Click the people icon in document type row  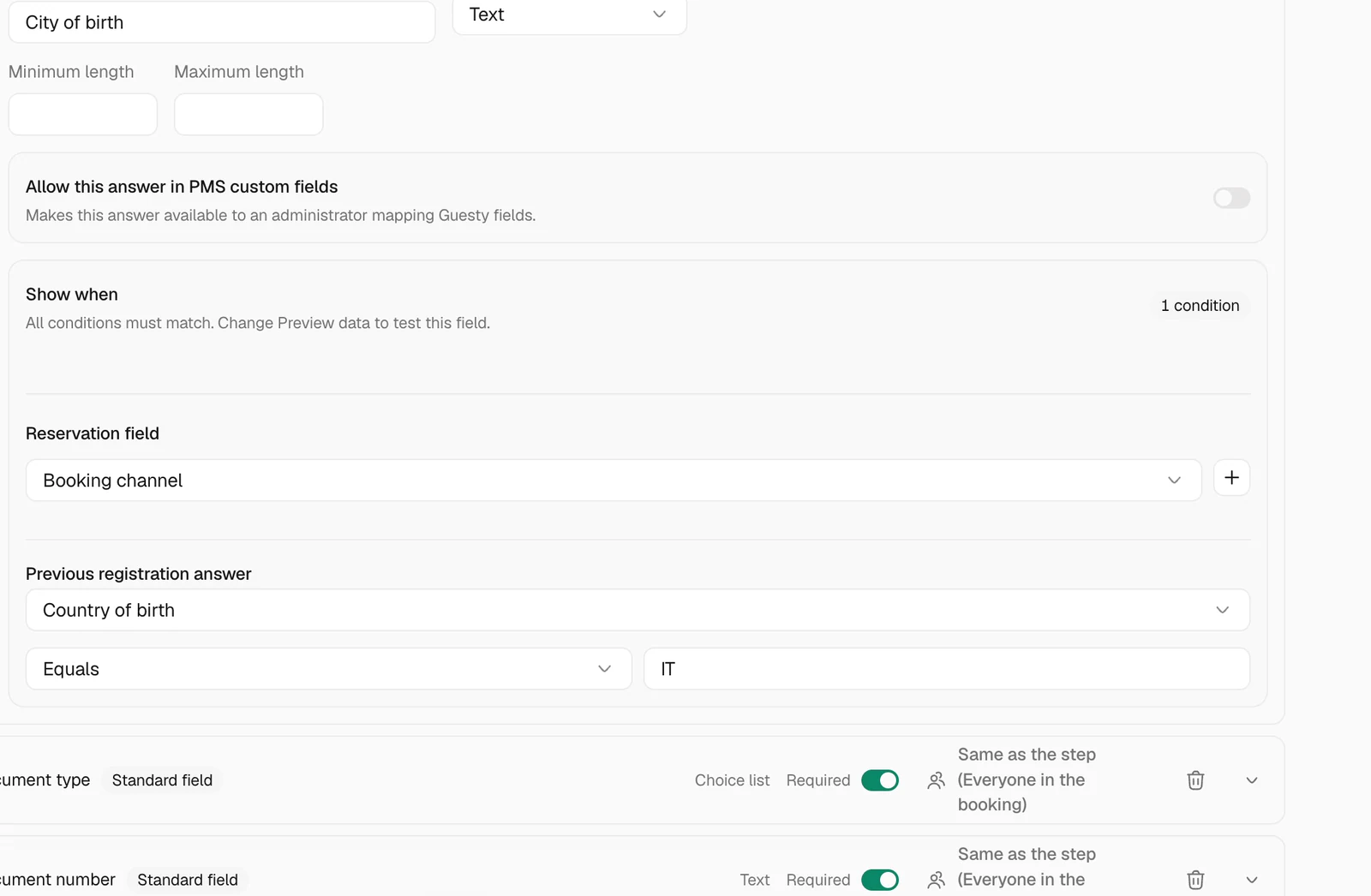[x=936, y=780]
